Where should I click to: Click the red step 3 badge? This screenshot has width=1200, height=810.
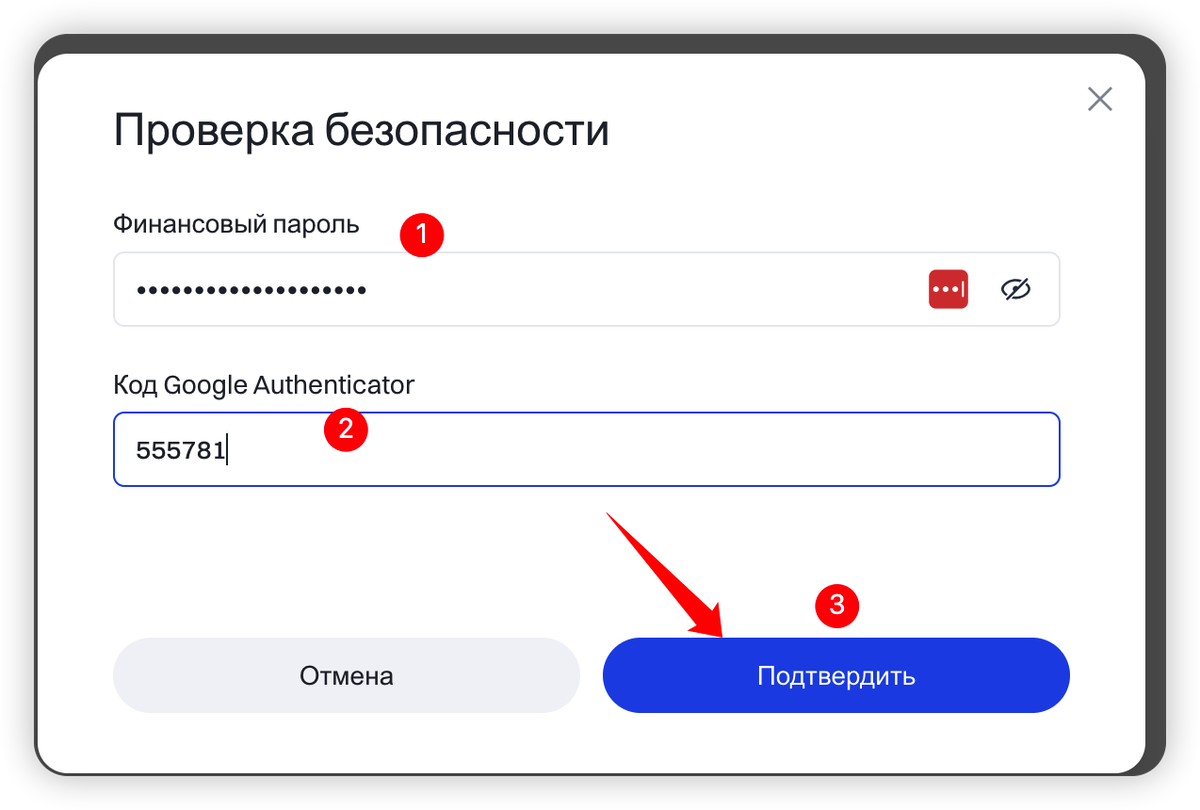pyautogui.click(x=838, y=605)
